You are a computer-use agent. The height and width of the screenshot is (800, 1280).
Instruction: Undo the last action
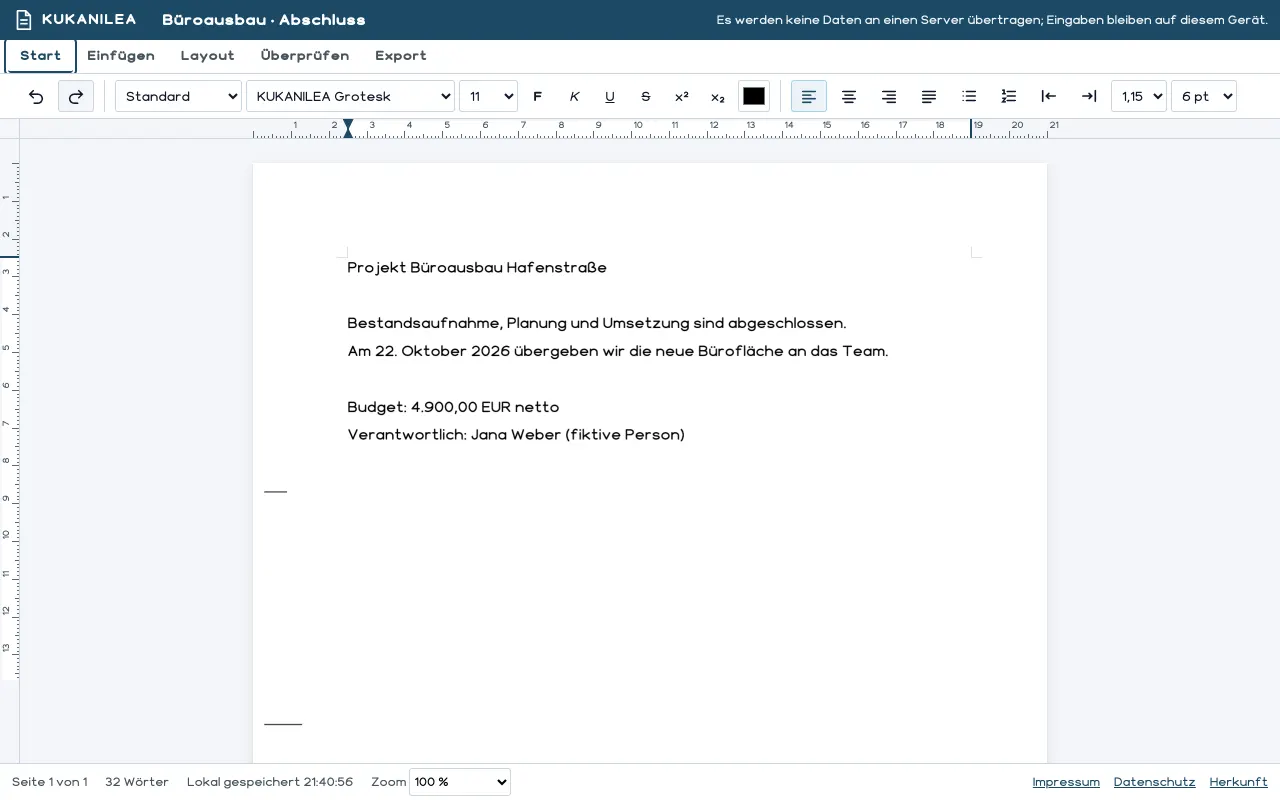click(x=36, y=96)
